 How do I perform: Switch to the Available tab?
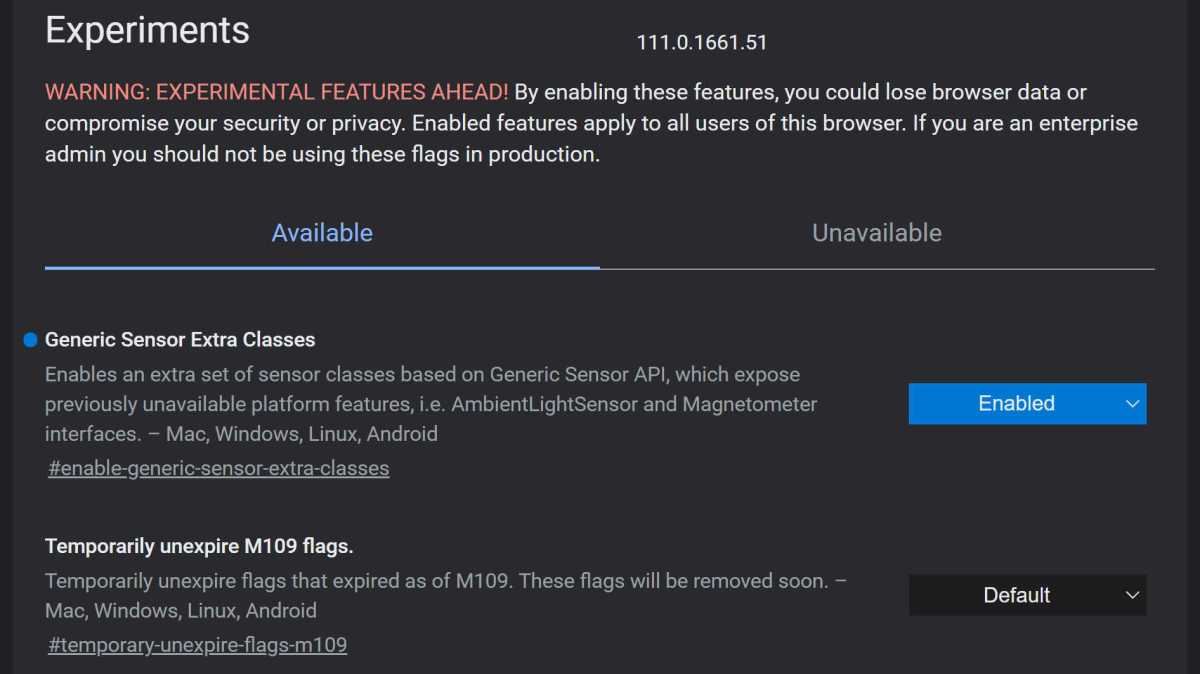(322, 233)
